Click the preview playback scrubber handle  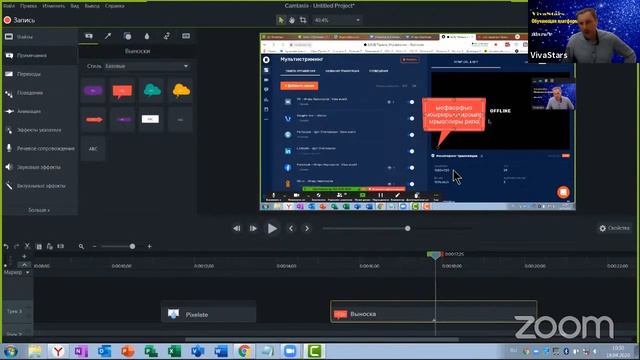pos(407,229)
